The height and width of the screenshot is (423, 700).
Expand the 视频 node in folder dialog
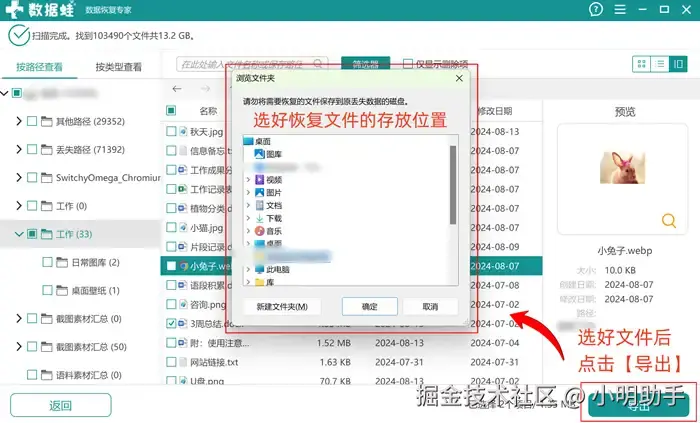248,180
